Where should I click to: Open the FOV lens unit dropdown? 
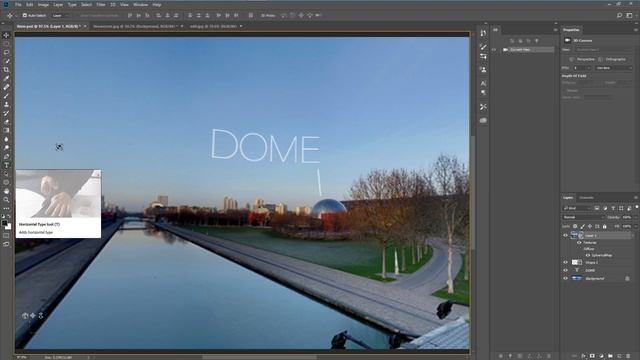[613, 68]
